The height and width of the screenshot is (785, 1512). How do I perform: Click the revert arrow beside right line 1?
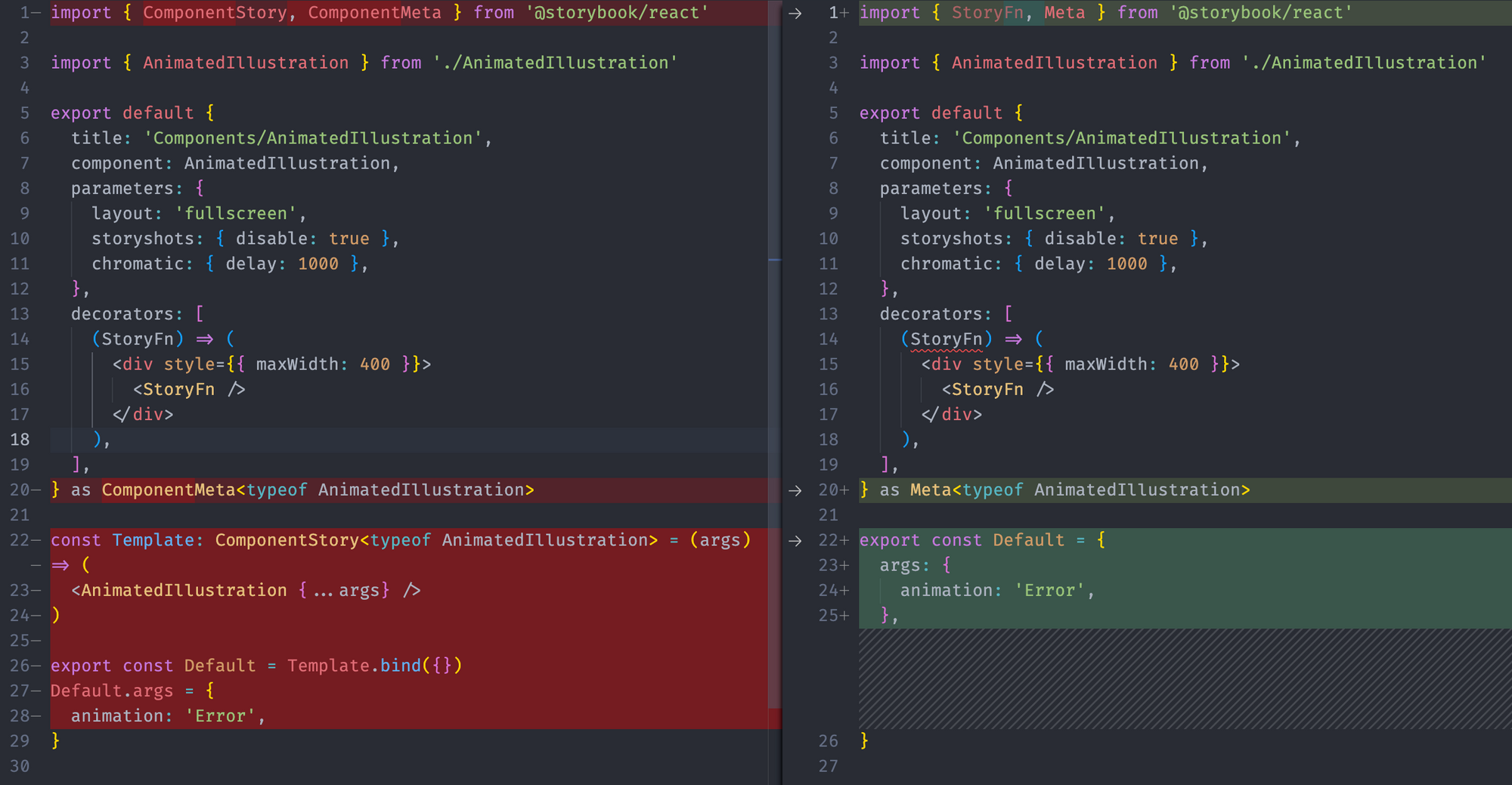795,13
